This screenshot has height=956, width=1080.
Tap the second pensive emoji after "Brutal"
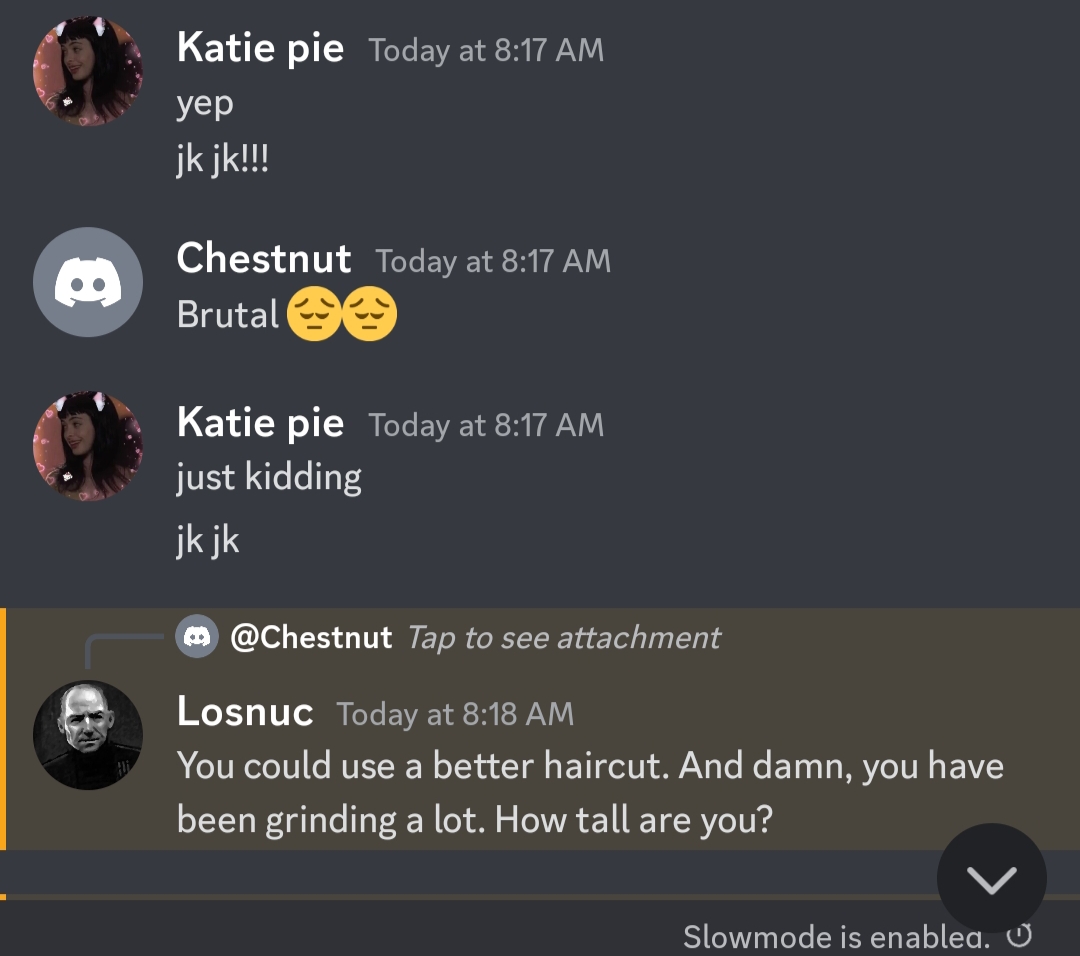370,315
